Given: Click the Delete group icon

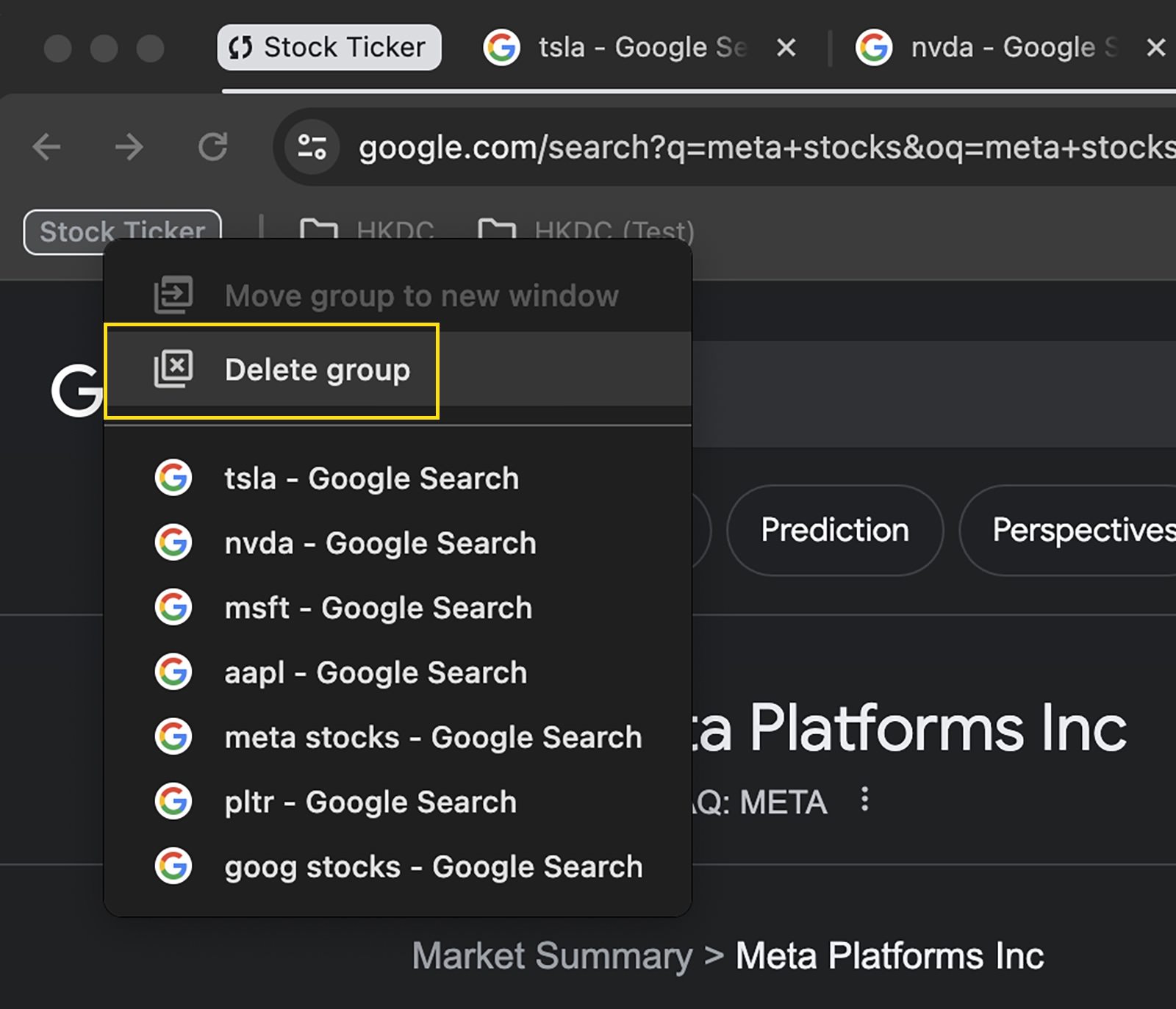Looking at the screenshot, I should [x=173, y=369].
